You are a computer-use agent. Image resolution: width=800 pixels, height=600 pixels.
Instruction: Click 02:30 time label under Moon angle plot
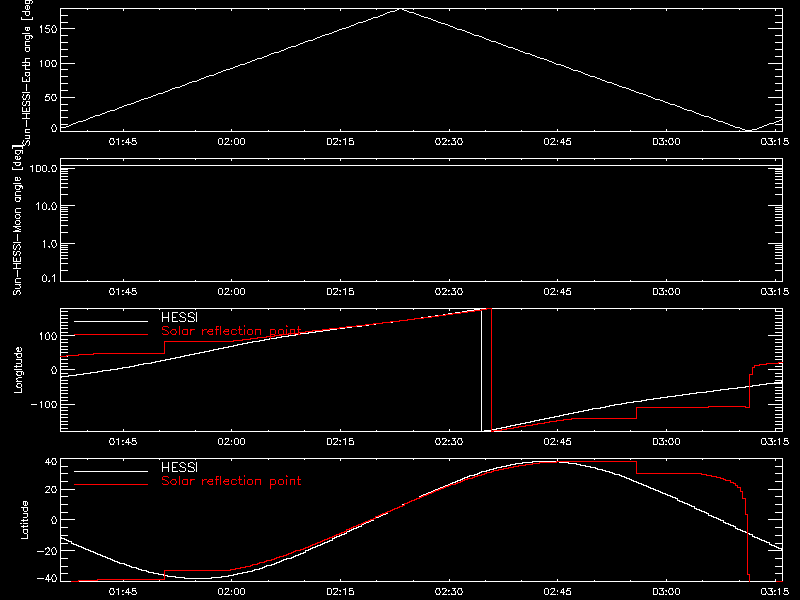449,291
